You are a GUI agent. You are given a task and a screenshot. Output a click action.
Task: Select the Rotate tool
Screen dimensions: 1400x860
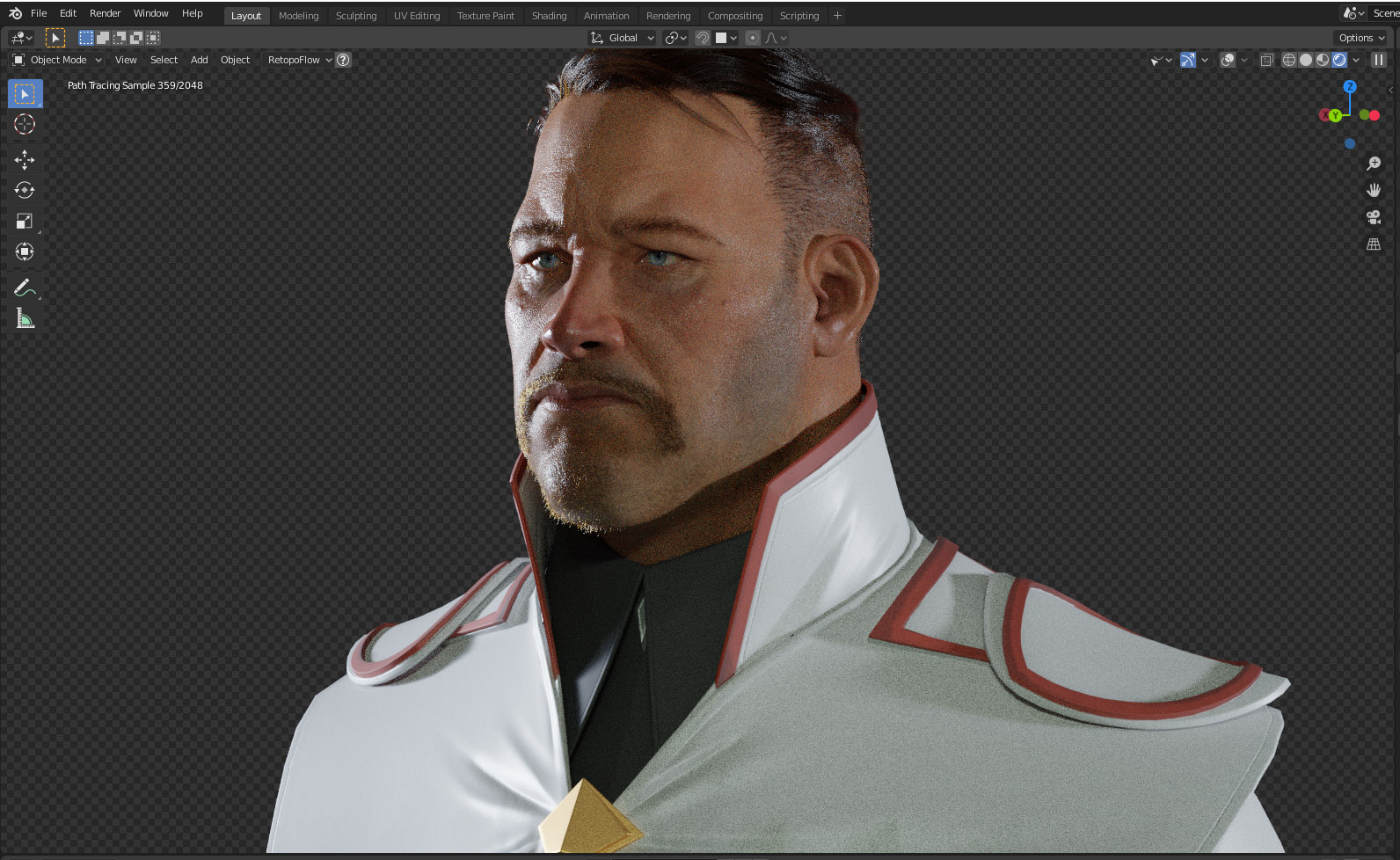(25, 190)
